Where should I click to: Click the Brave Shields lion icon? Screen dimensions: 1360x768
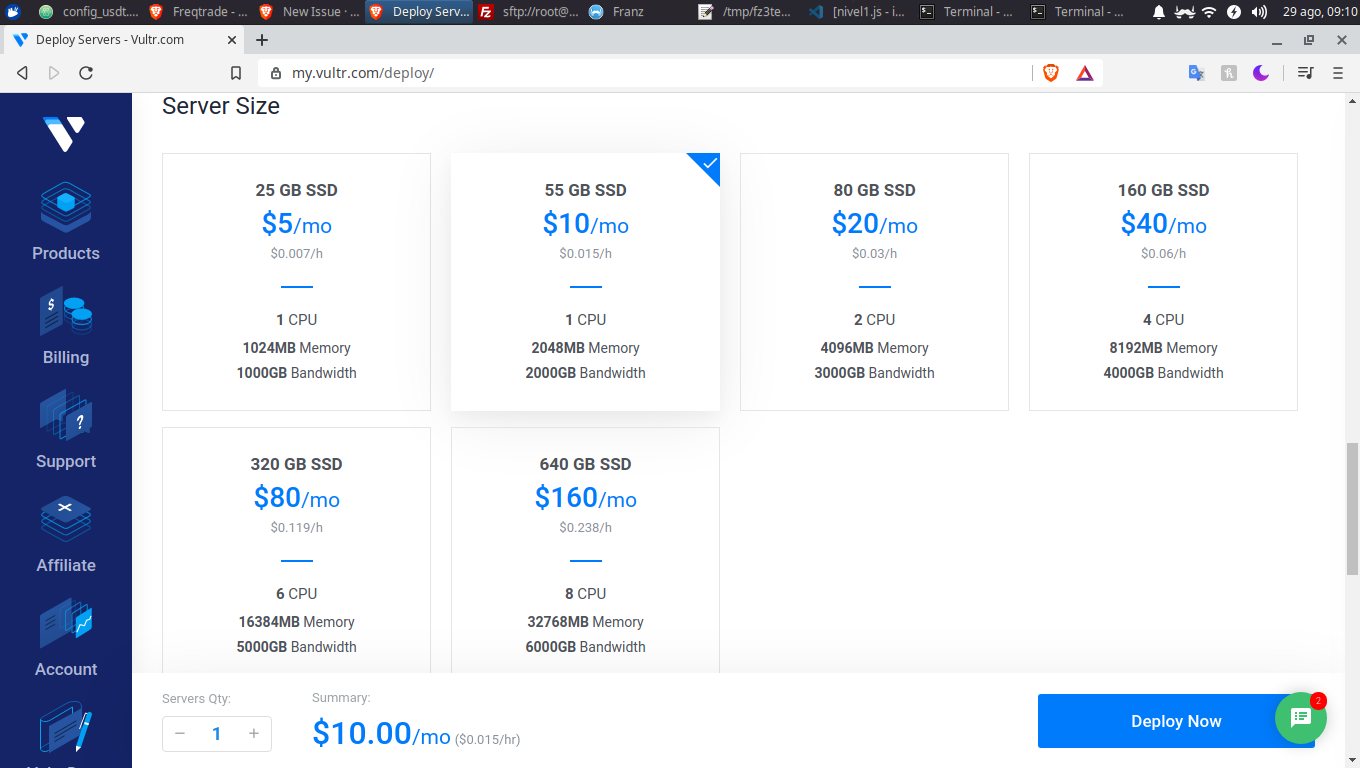click(x=1050, y=72)
